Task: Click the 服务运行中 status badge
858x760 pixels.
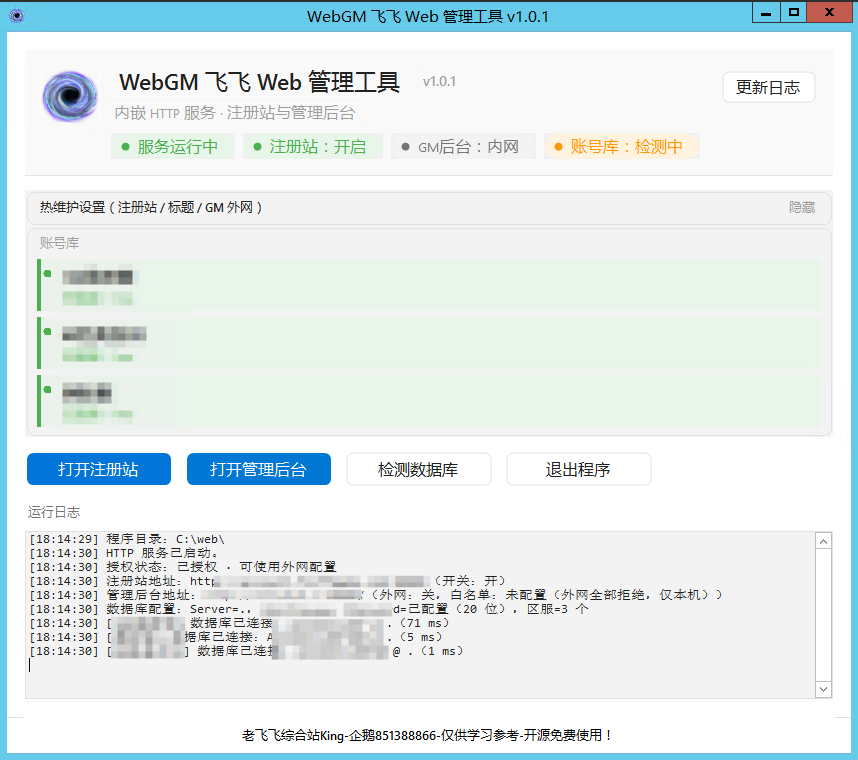Action: coord(172,147)
